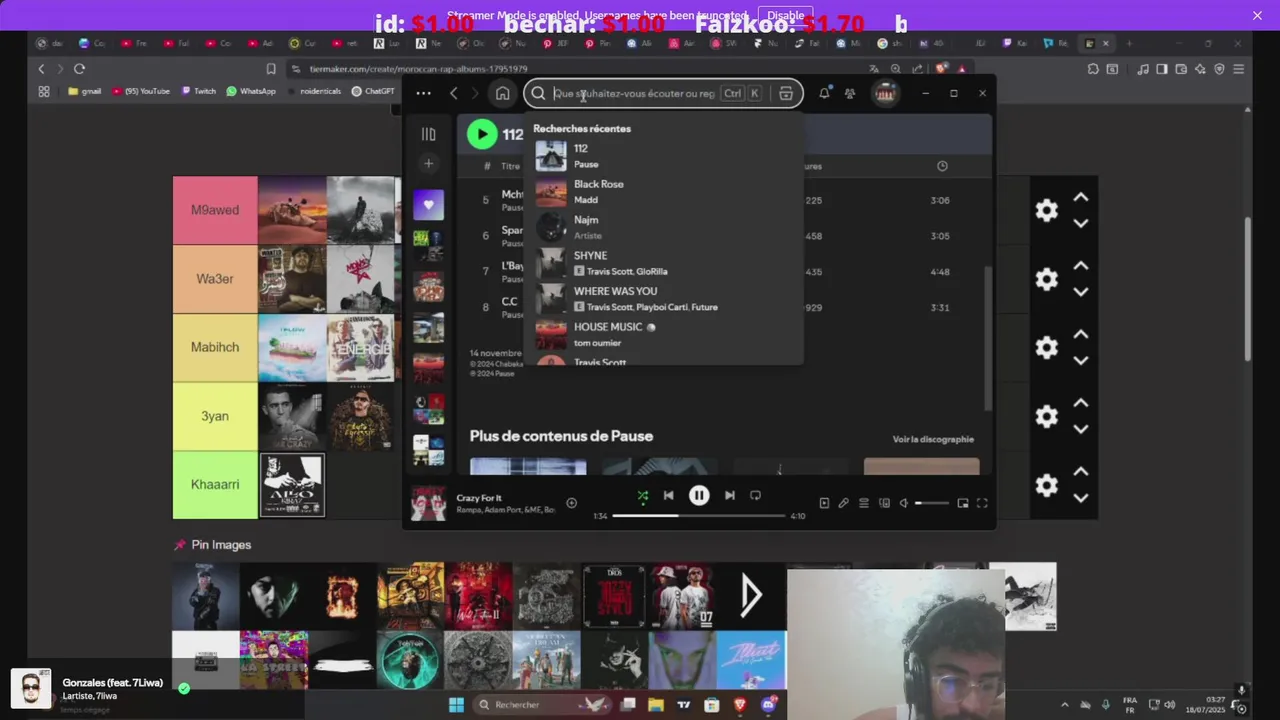Screen dimensions: 1280x720
Task: Play the 112 album with green button
Action: (x=482, y=134)
